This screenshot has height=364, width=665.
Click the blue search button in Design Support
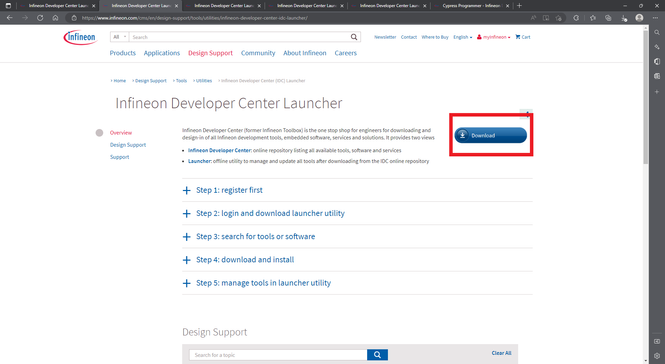pos(377,355)
